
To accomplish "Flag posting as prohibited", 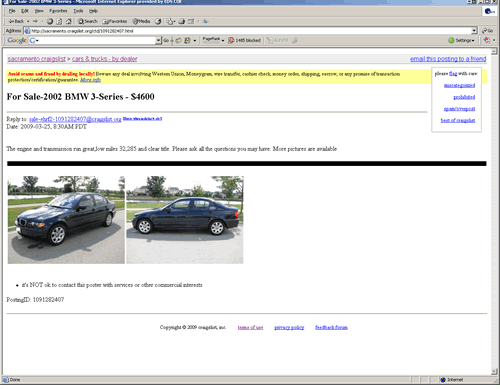I will [464, 97].
